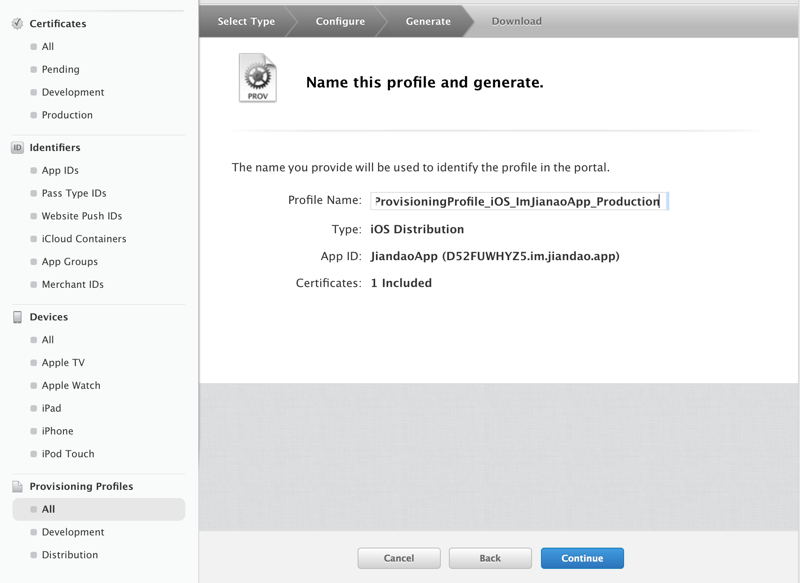Click the PROV profile file icon
The height and width of the screenshot is (583, 800).
[x=257, y=79]
